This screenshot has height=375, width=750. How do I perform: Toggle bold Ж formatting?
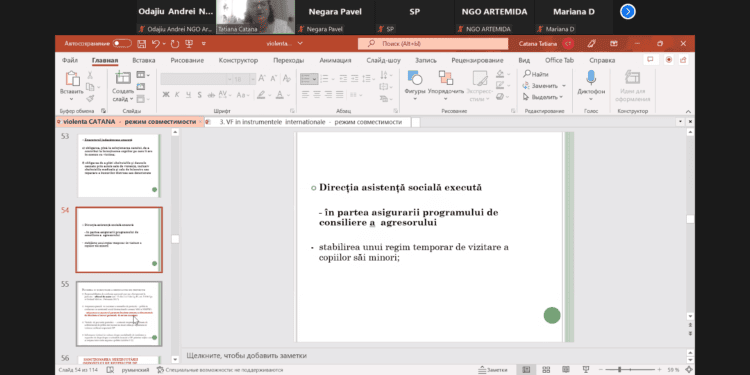point(166,95)
